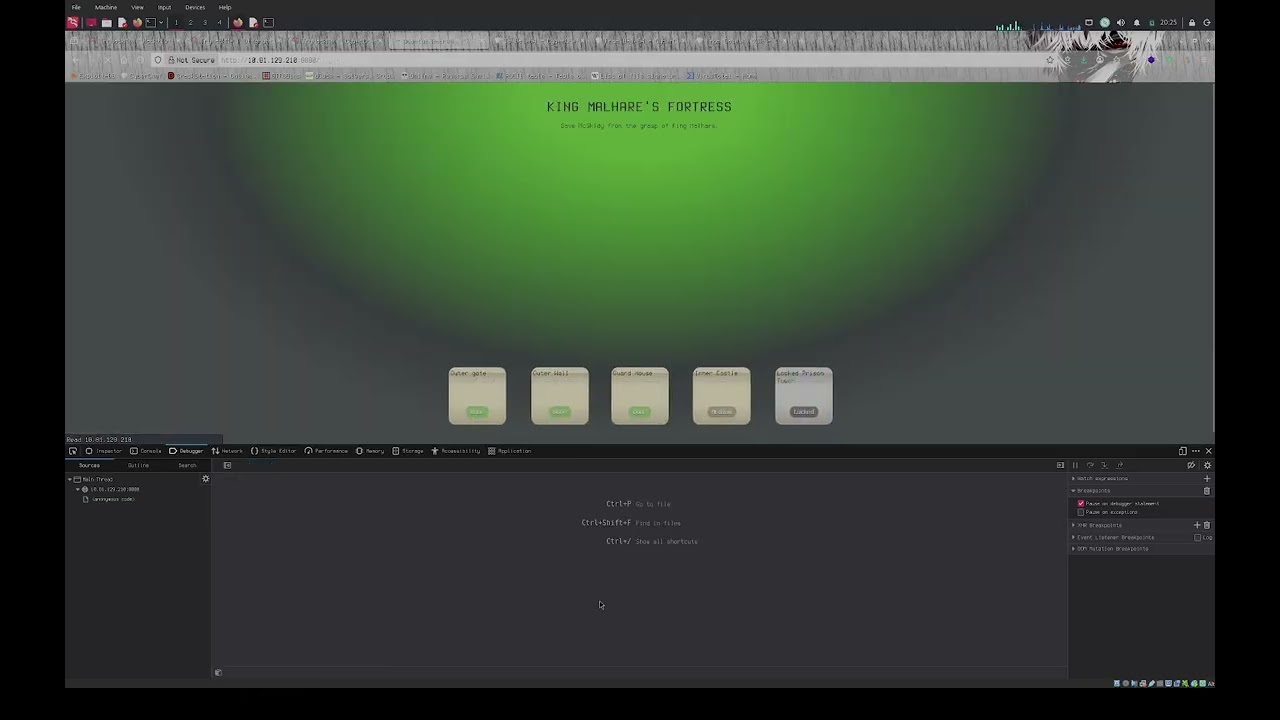Collapse the Main Thread tree node
The image size is (1280, 720).
pos(70,479)
